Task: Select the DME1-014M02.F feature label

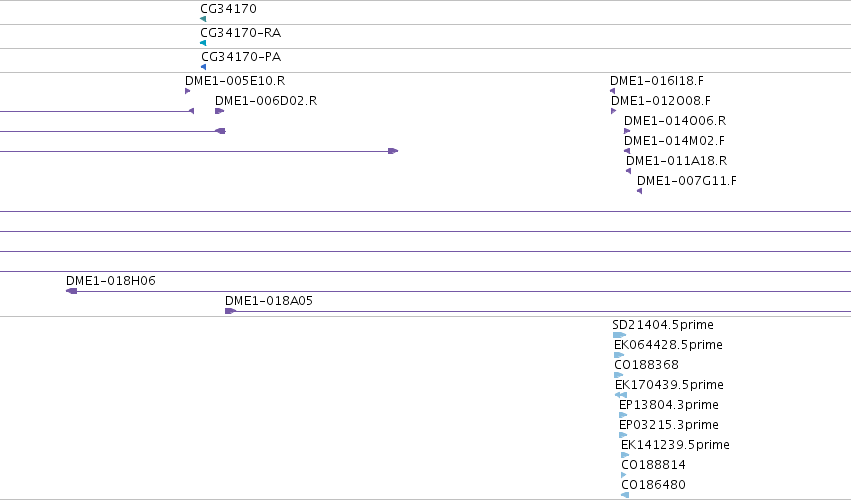Action: [674, 141]
